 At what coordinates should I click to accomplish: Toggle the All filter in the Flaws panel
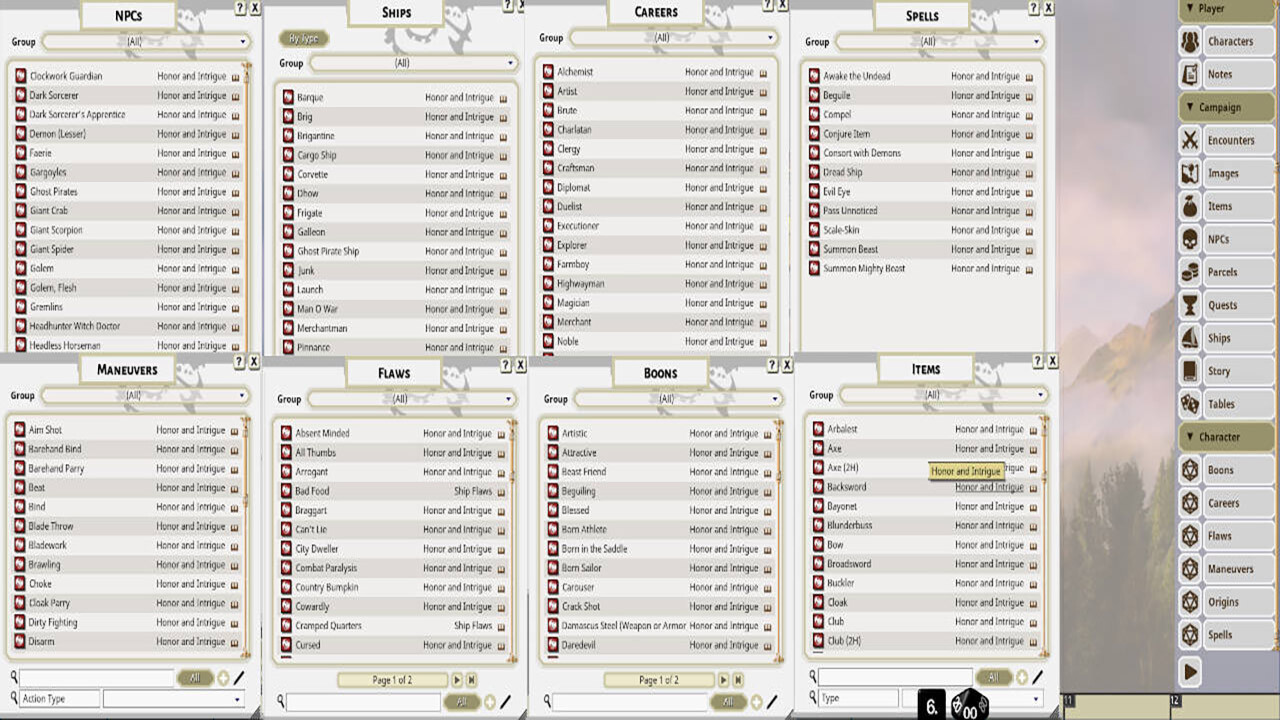(x=463, y=702)
